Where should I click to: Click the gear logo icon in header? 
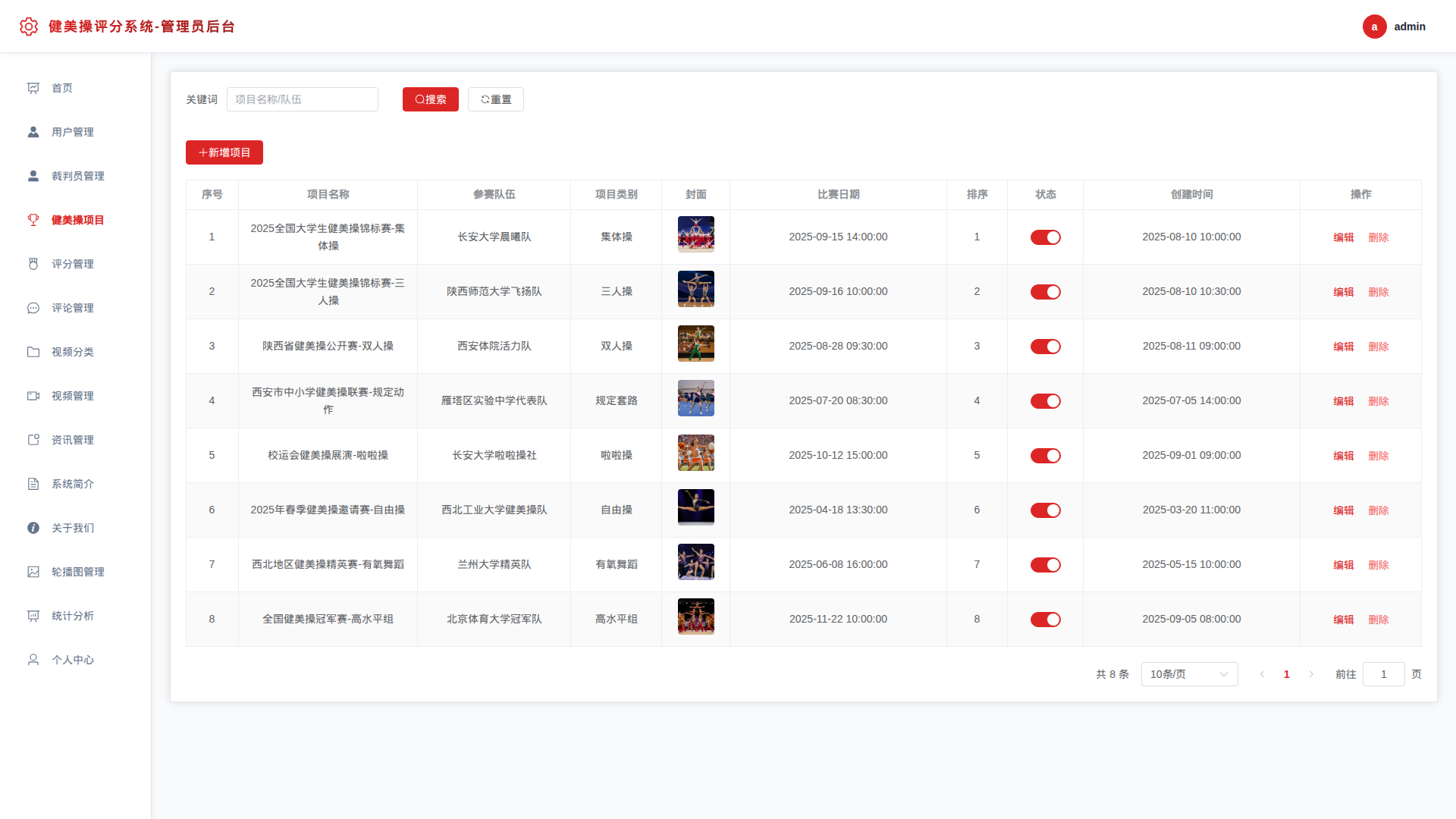[x=29, y=27]
